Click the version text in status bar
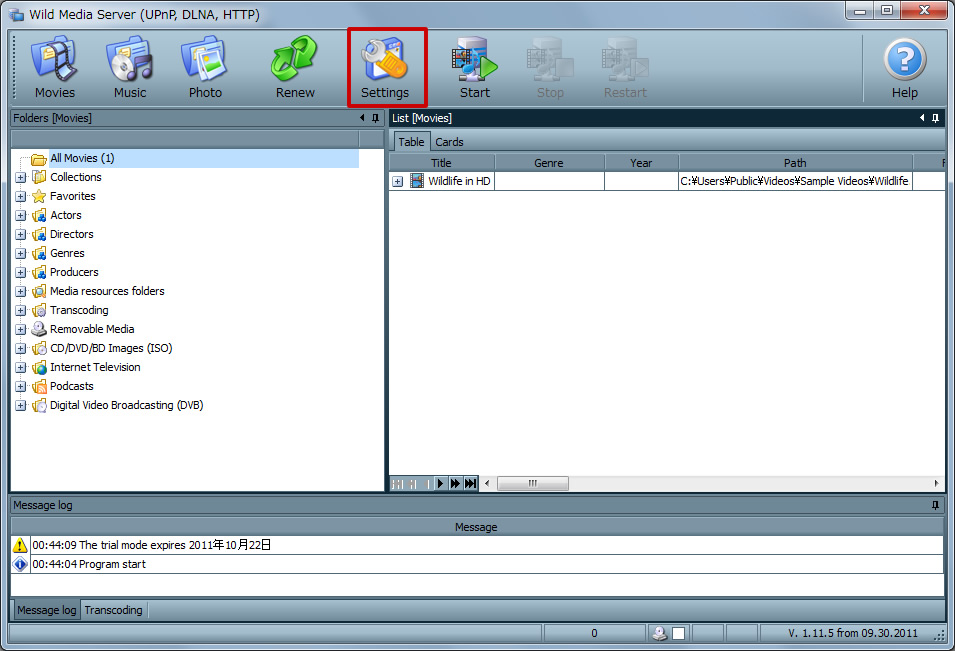Viewport: 955px width, 651px height. pos(853,633)
